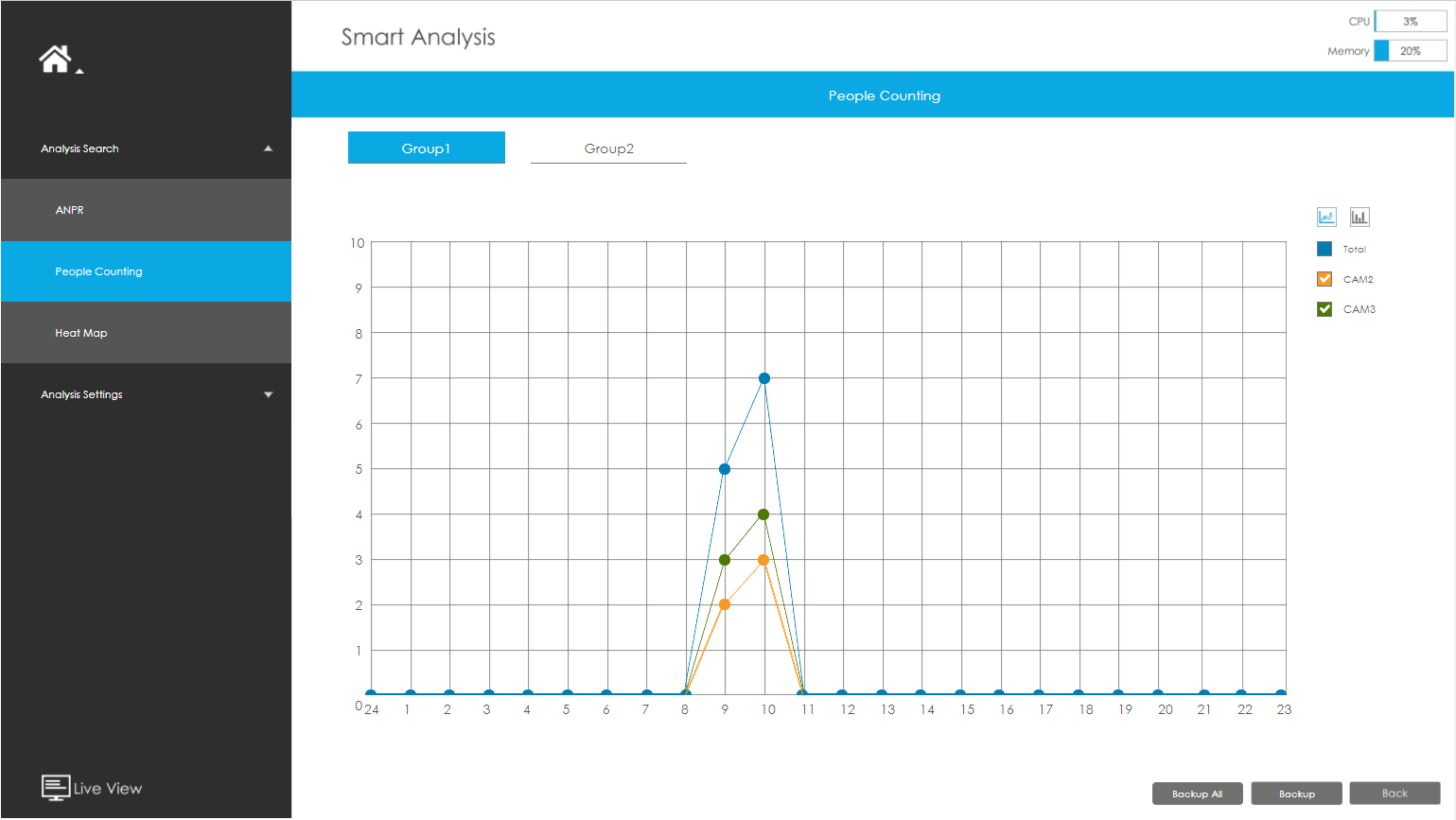Click CAM2 orange point at hour 10
Image resolution: width=1456 pixels, height=820 pixels.
click(x=763, y=560)
